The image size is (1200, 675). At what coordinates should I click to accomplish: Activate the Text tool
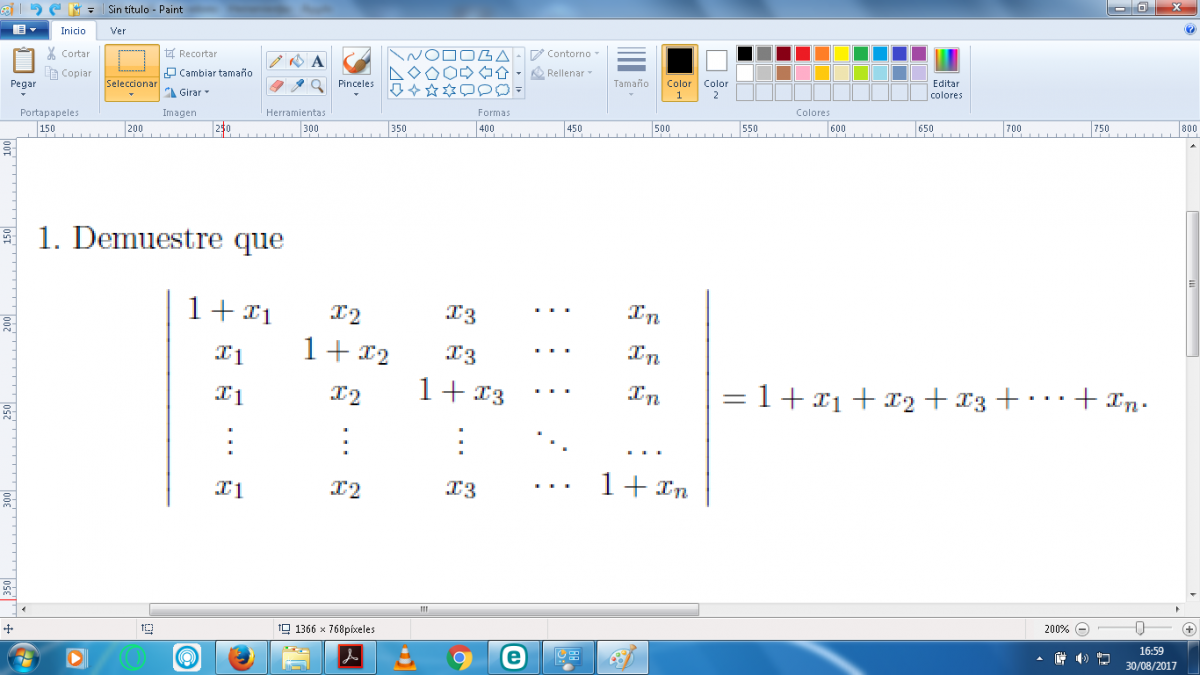click(317, 61)
